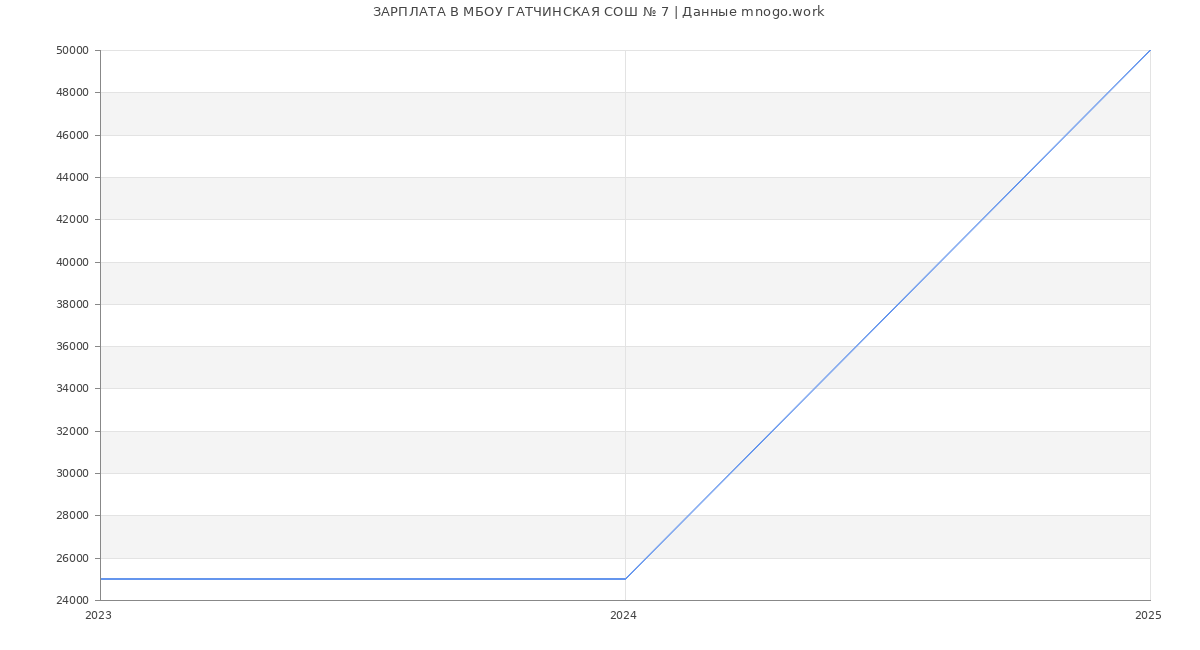Click the 50000 y-axis label
Image resolution: width=1200 pixels, height=650 pixels.
[73, 50]
